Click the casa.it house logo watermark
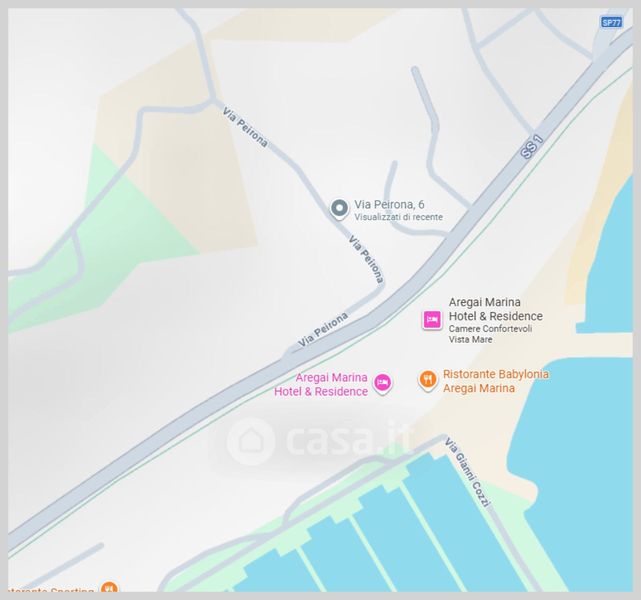This screenshot has width=641, height=600. click(250, 441)
